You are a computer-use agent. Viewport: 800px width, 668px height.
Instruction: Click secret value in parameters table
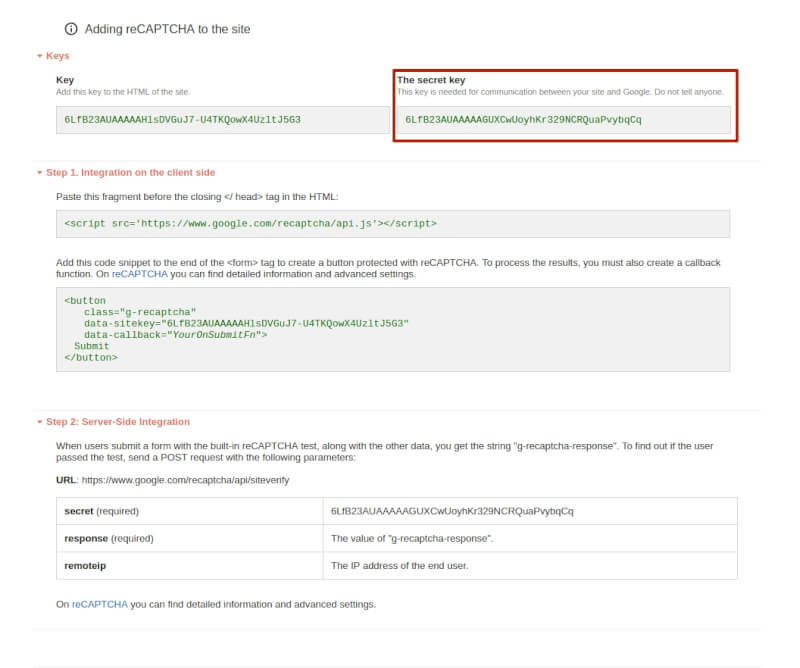click(x=452, y=511)
